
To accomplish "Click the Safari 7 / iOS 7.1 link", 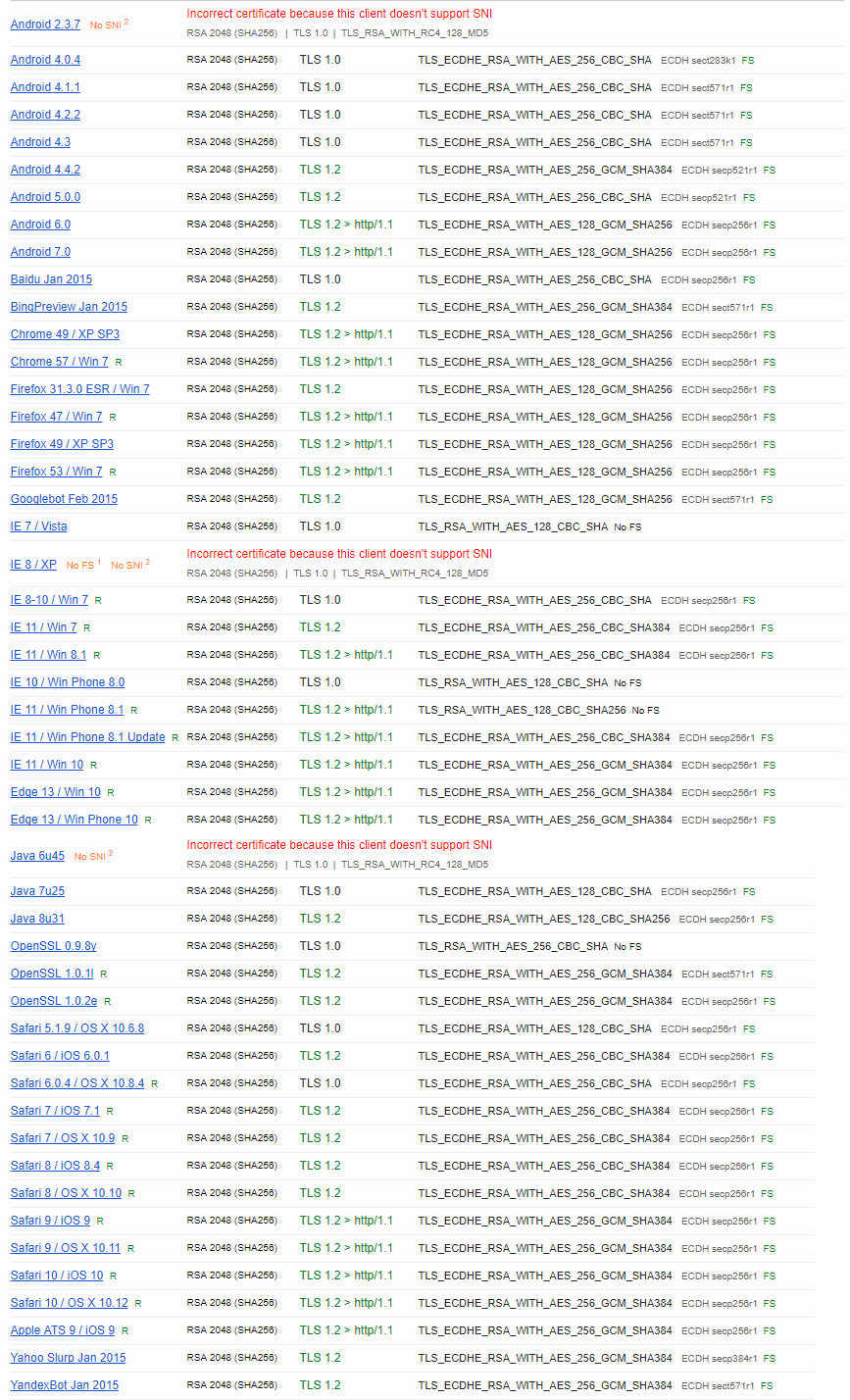I will 55,1111.
